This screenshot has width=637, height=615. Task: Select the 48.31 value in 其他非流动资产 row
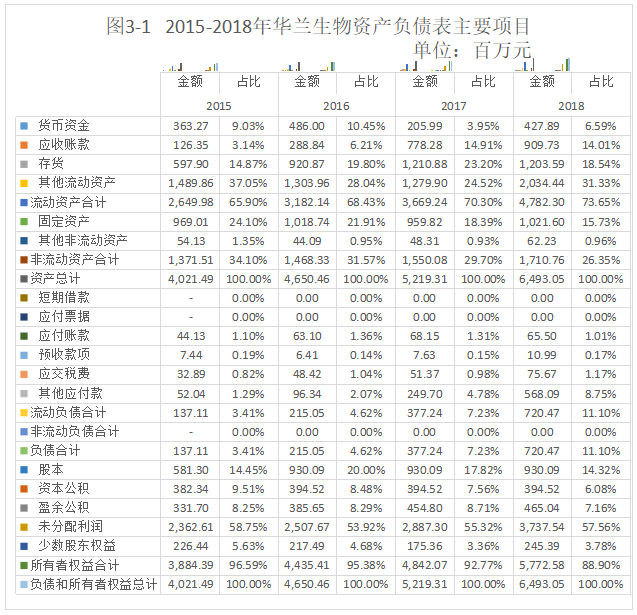coord(425,241)
